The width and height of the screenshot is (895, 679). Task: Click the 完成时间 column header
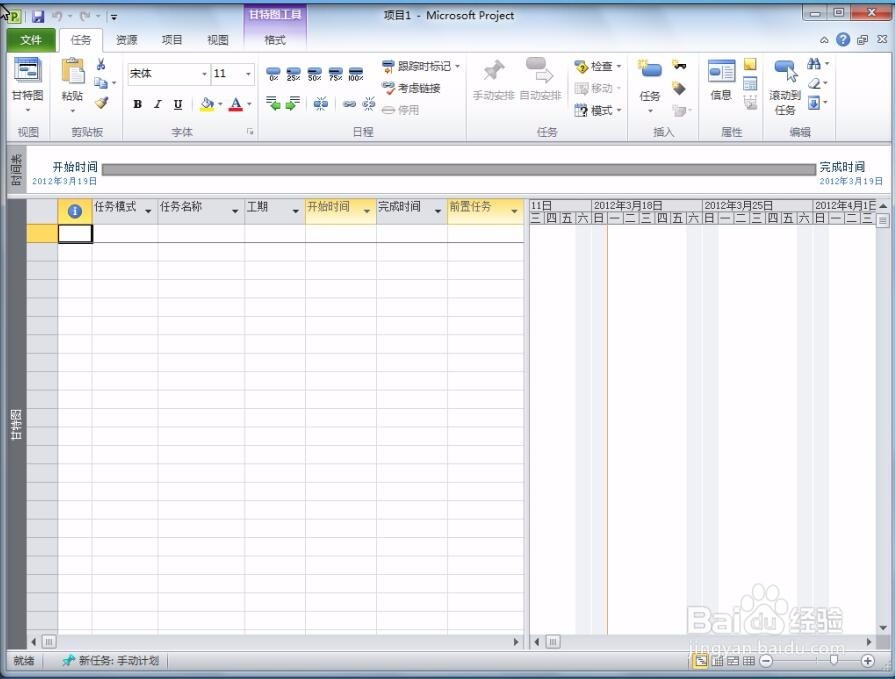(x=411, y=211)
